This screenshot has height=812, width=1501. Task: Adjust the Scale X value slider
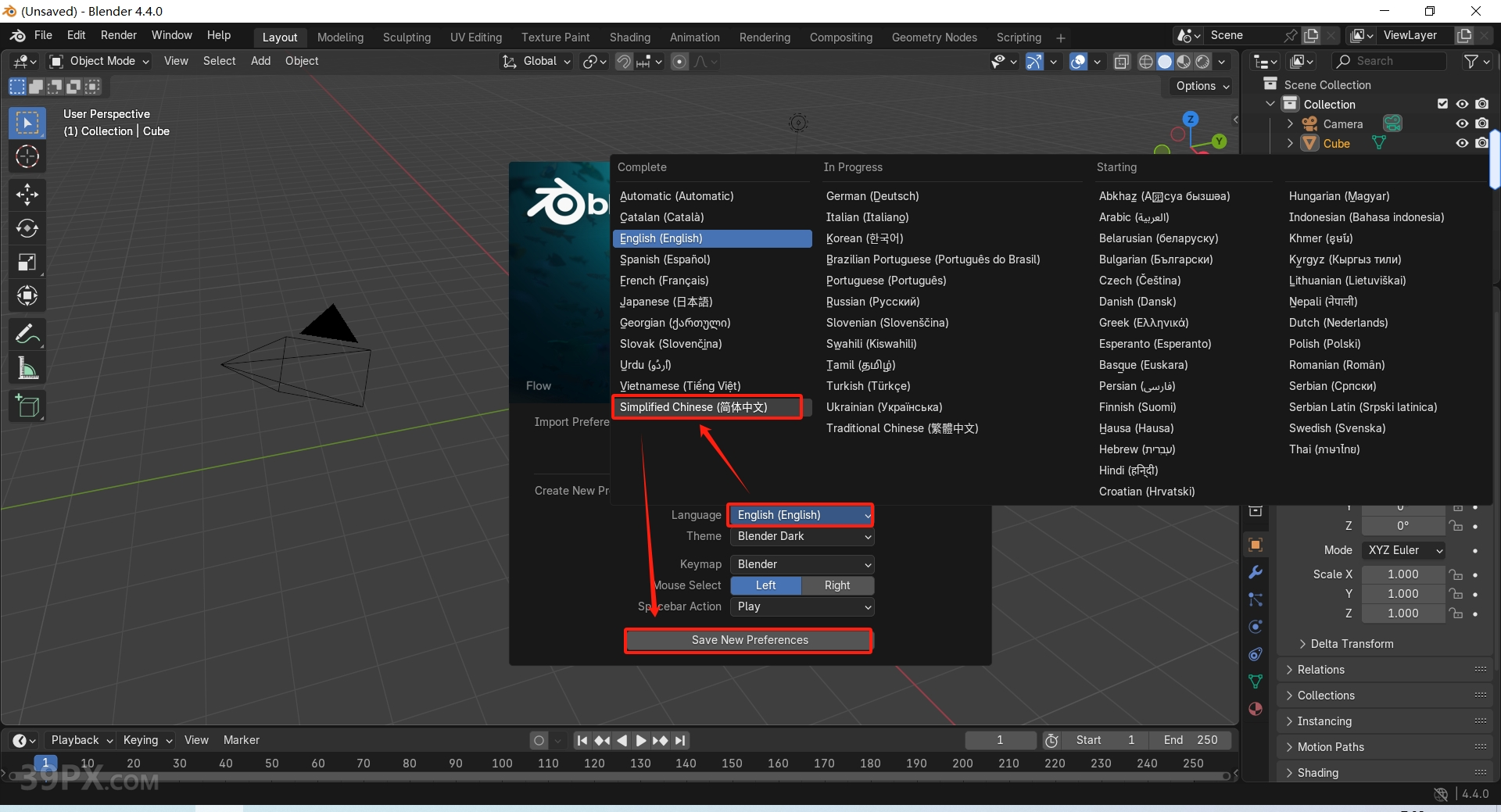pyautogui.click(x=1402, y=574)
